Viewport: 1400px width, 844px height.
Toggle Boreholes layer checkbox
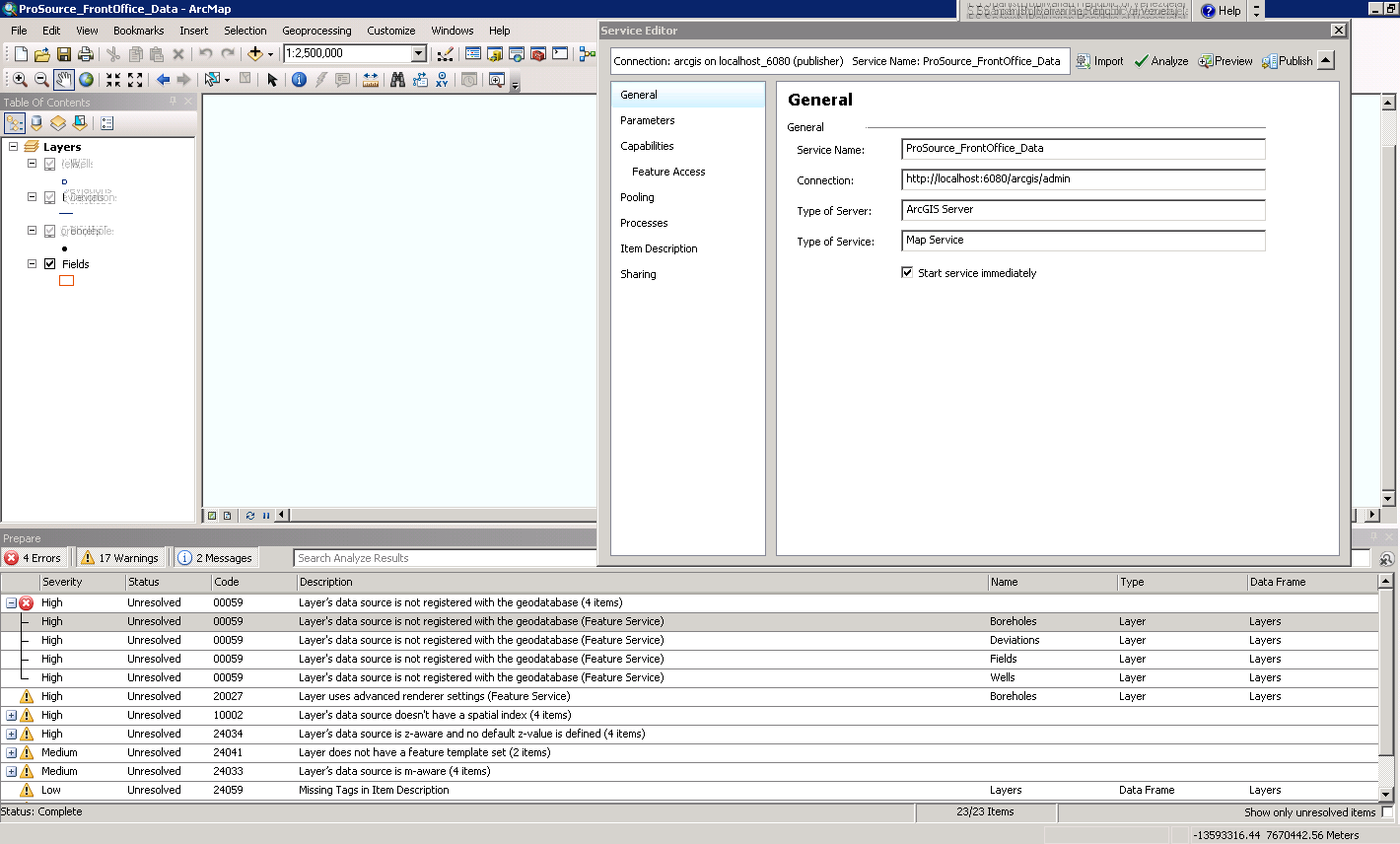click(x=50, y=231)
